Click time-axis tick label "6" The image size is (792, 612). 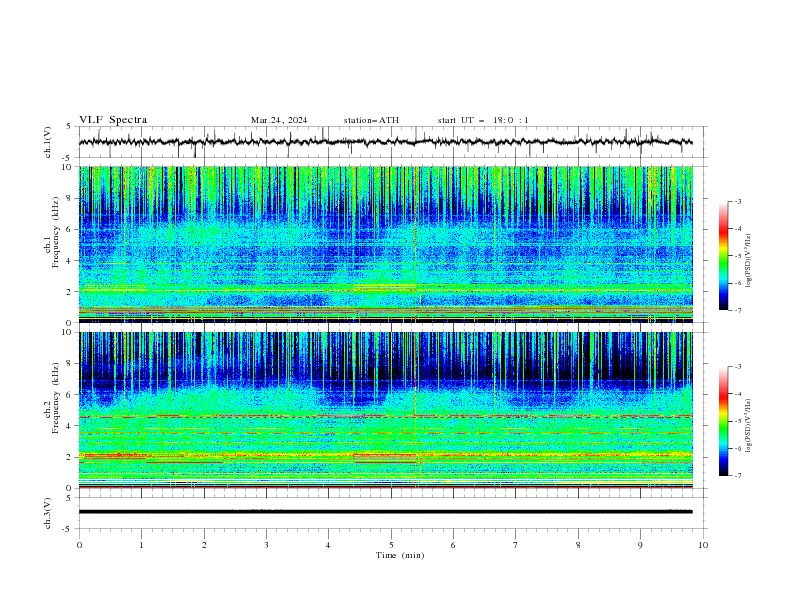click(453, 545)
